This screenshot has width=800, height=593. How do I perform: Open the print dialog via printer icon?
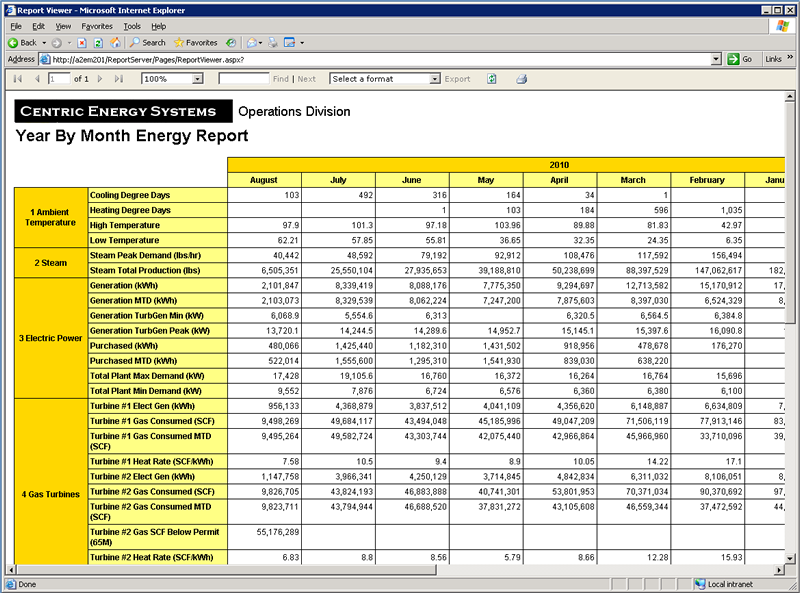521,78
